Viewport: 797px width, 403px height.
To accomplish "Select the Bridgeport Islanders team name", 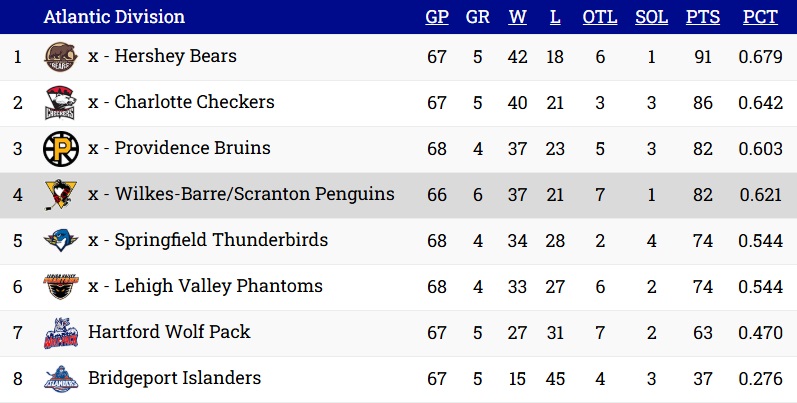I will point(174,378).
